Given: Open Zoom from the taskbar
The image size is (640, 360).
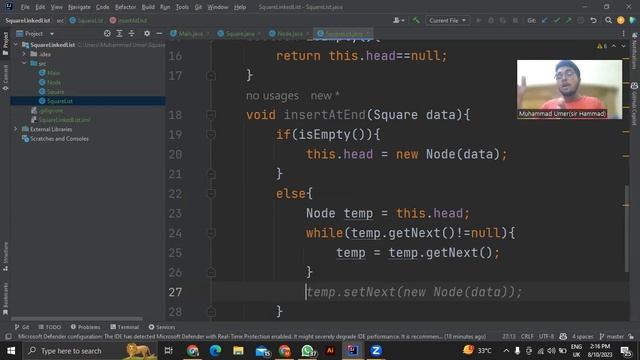Looking at the screenshot, I should click(x=376, y=351).
